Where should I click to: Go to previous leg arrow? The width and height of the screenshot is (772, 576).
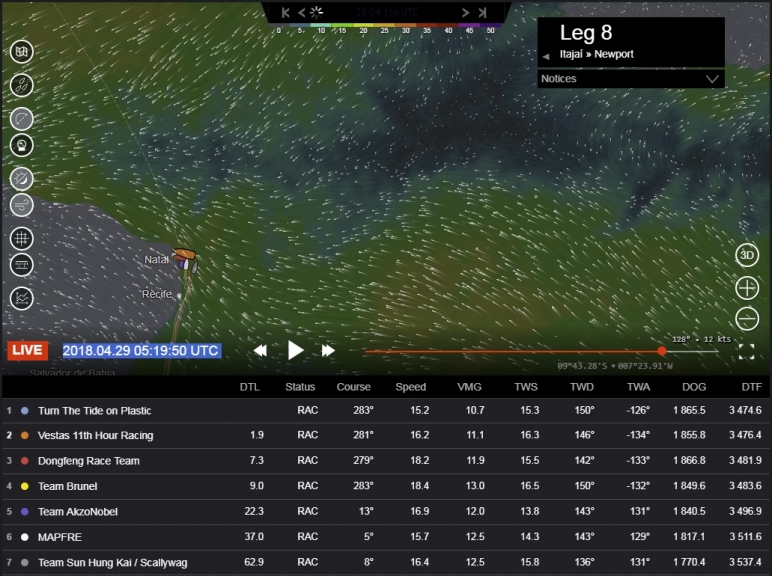[546, 56]
